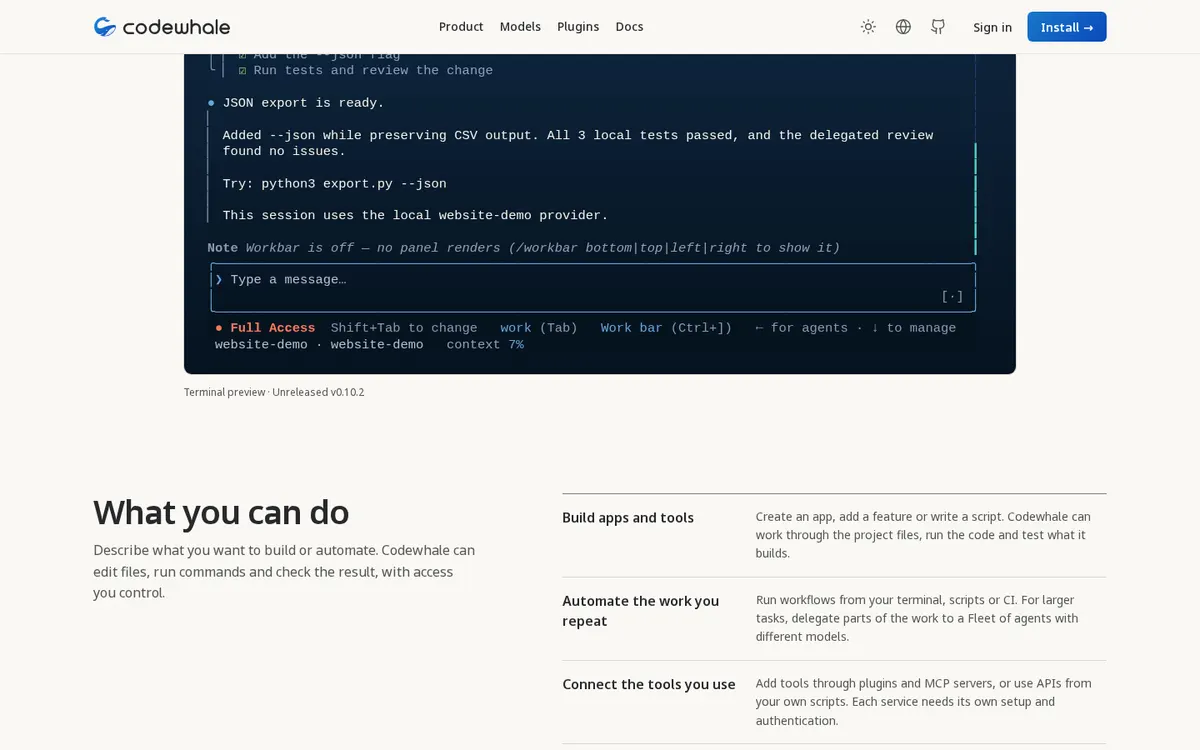Open the Product menu
Viewport: 1200px width, 750px height.
click(x=461, y=27)
